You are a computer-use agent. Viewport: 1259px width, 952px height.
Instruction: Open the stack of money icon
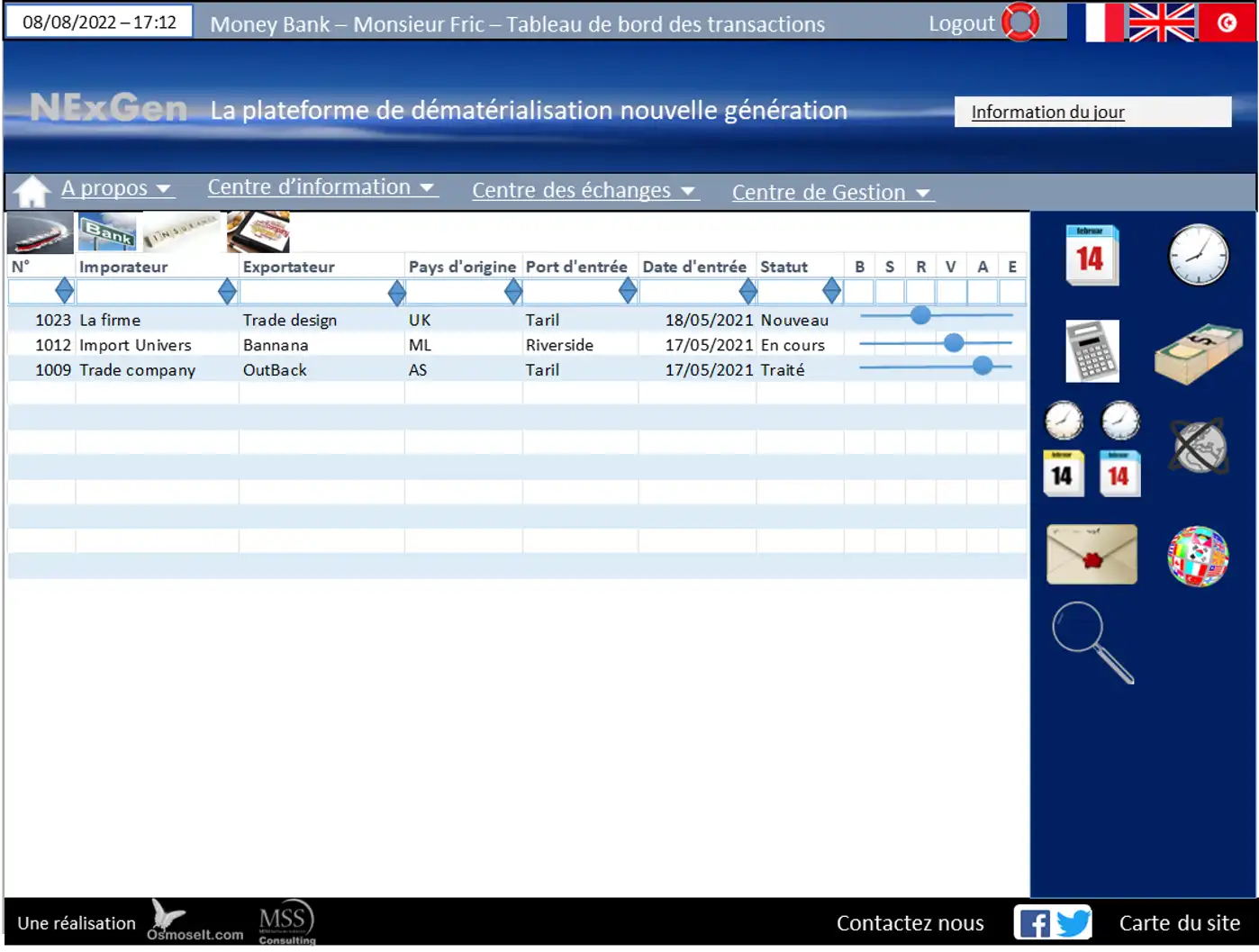[x=1199, y=354]
